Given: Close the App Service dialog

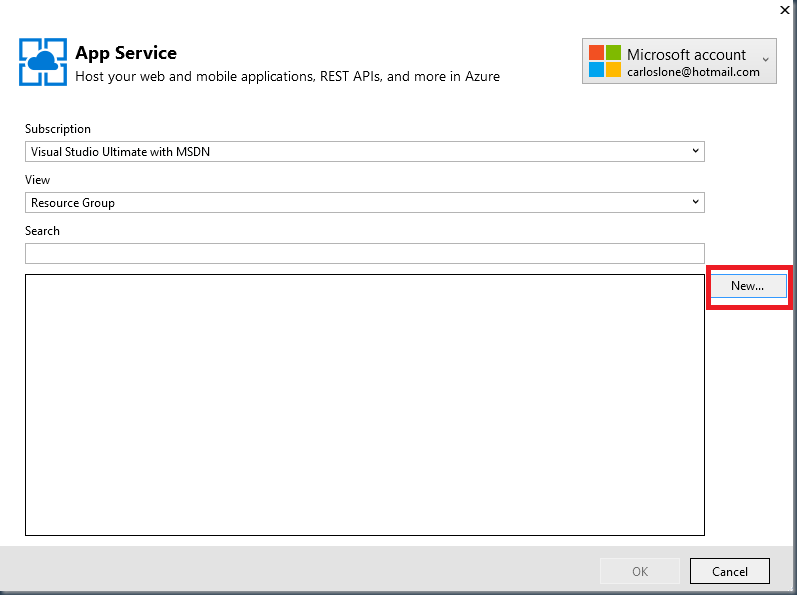Looking at the screenshot, I should [x=785, y=10].
